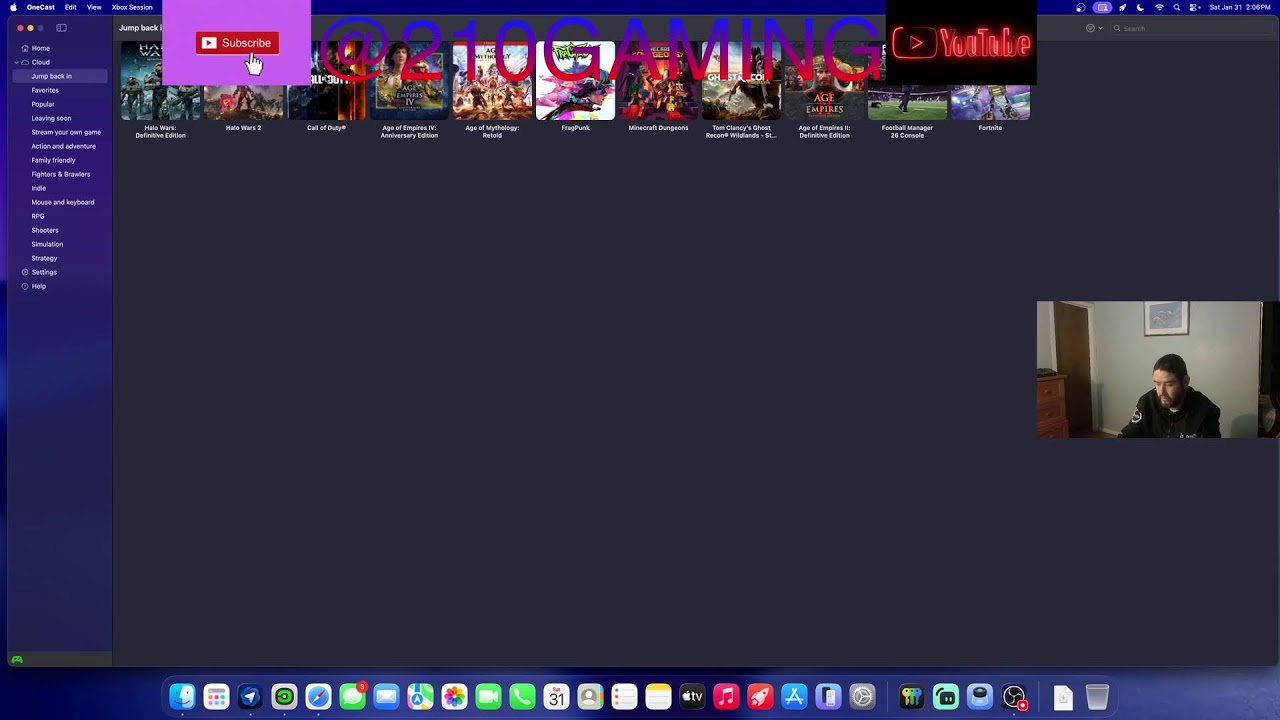Show the Popular games list

tap(43, 104)
